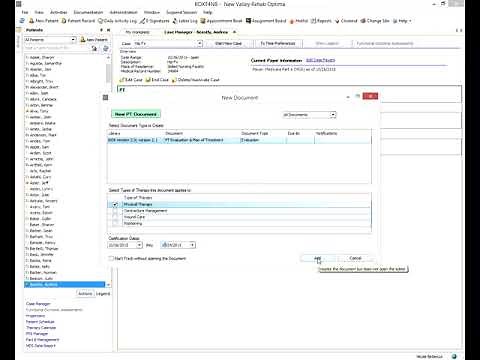Click the Legend button under patient list

coord(103,294)
